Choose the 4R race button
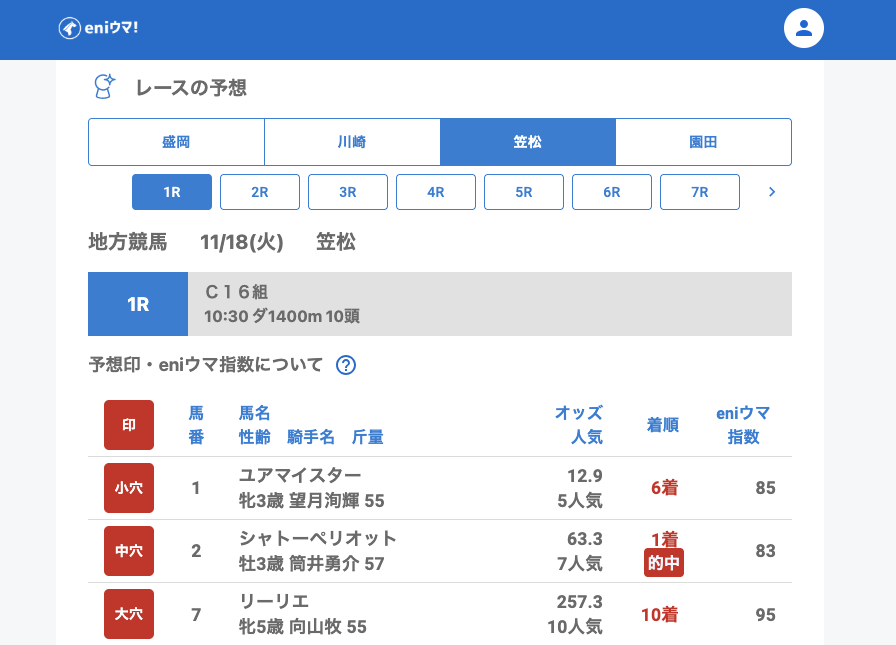Image resolution: width=896 pixels, height=645 pixels. (436, 192)
